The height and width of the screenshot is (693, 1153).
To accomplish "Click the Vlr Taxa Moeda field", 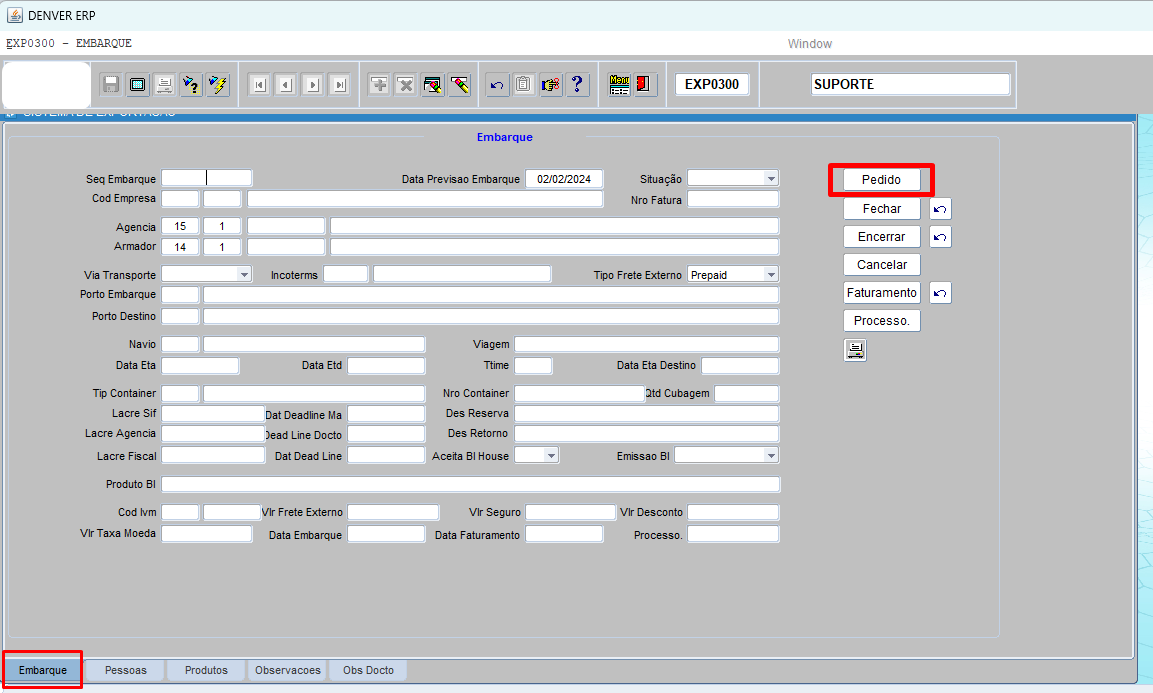I will tap(207, 533).
